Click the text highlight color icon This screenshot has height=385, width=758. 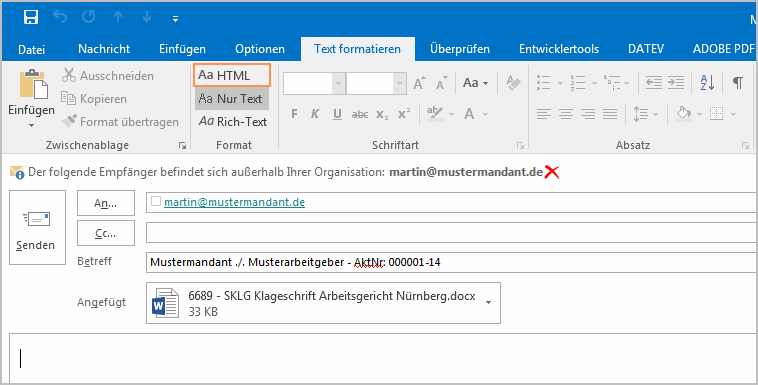click(435, 114)
